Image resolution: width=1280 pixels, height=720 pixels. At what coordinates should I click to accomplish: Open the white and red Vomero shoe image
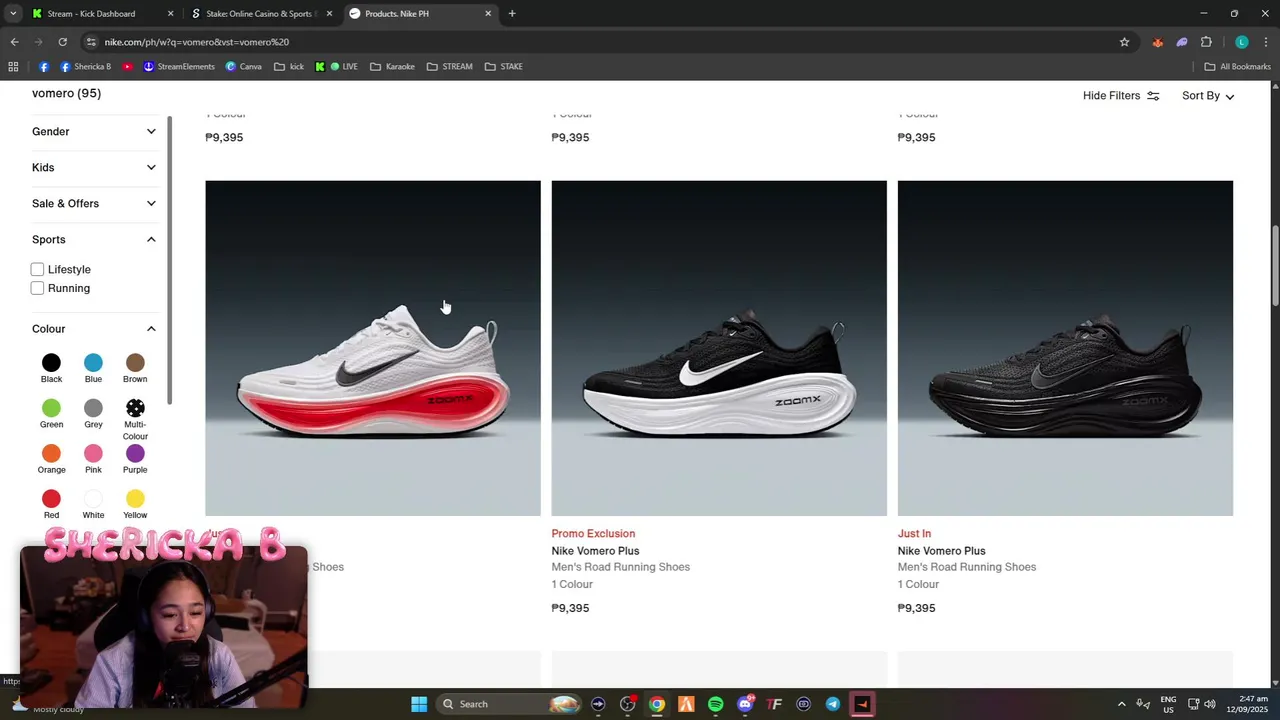pyautogui.click(x=373, y=348)
